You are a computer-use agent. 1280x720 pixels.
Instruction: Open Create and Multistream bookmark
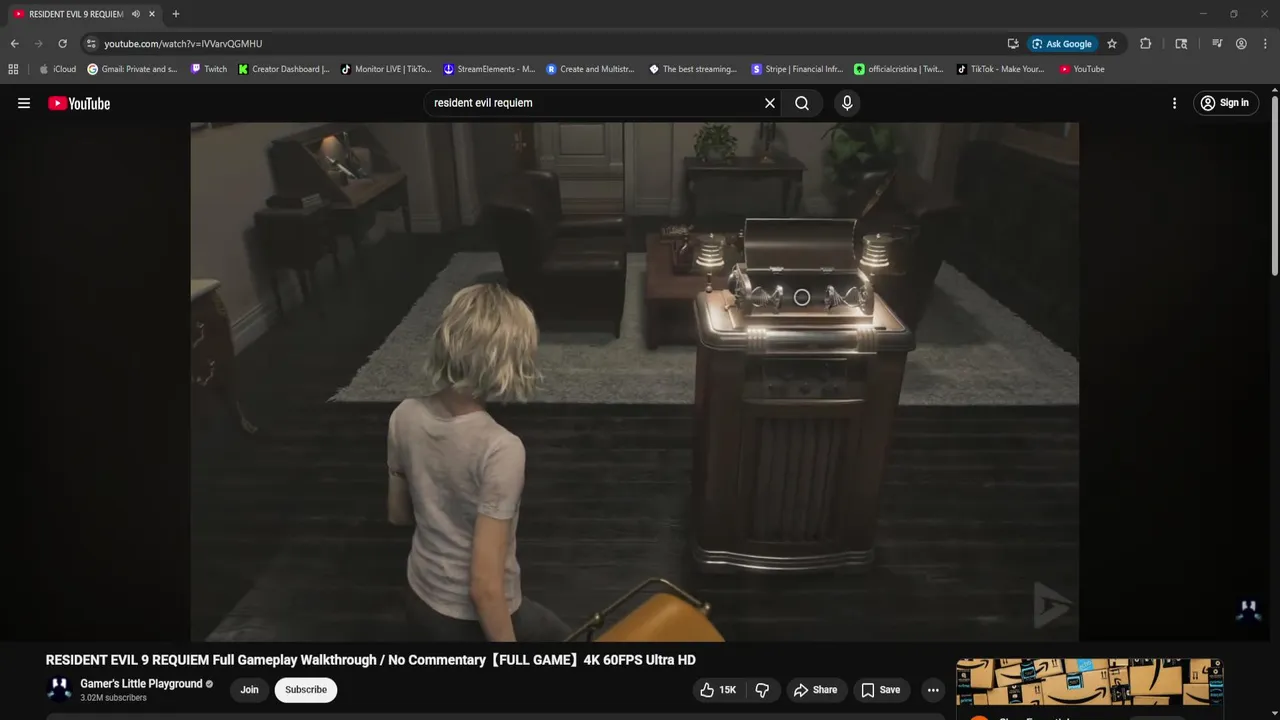pos(591,69)
